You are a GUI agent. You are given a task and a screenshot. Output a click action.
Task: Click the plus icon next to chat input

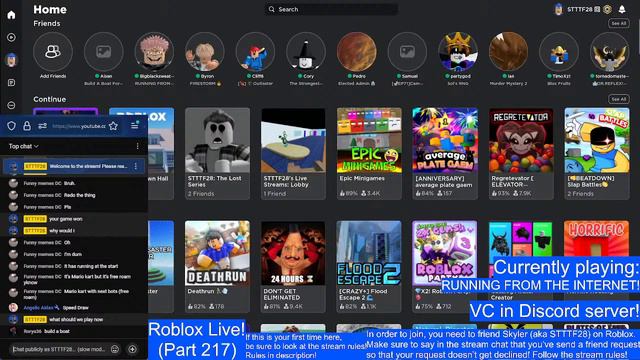[132, 349]
